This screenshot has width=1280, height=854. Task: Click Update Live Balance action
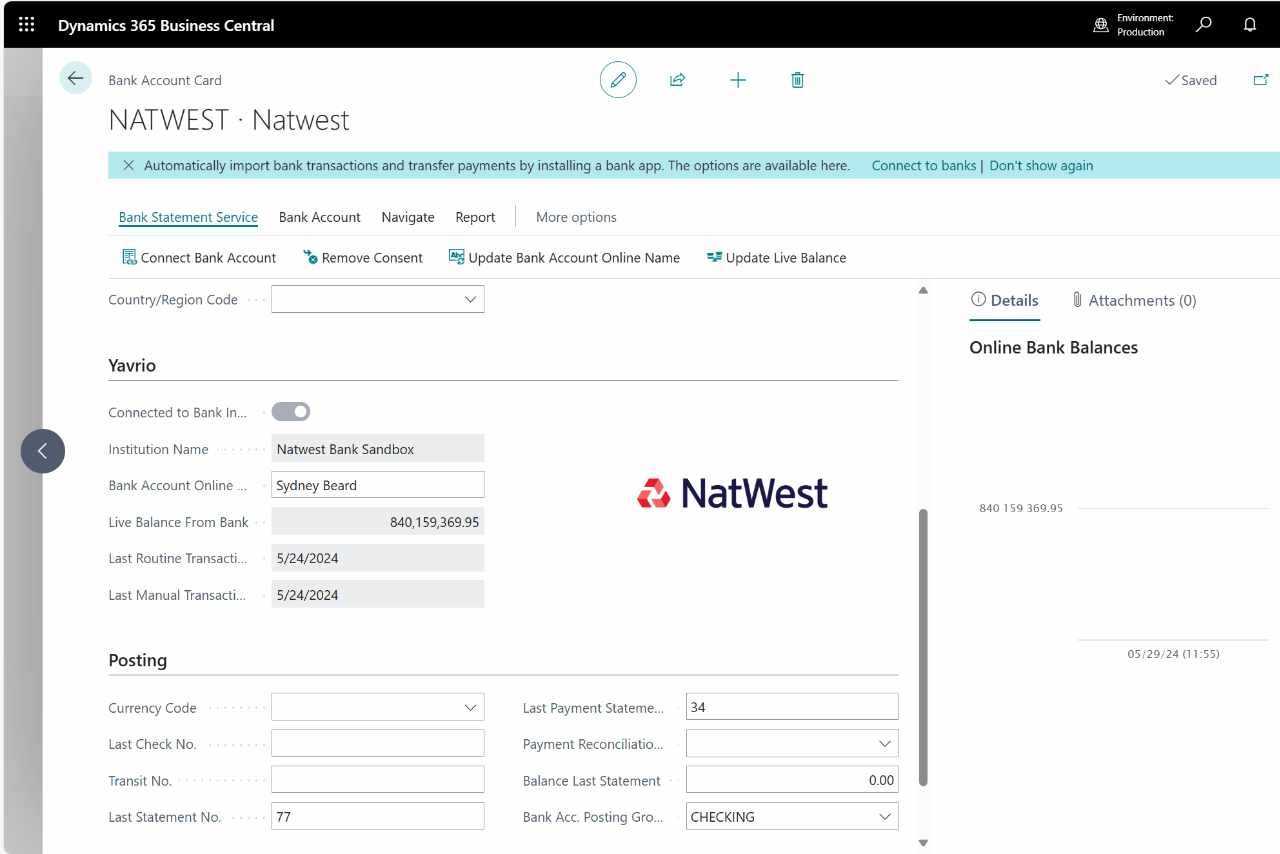coord(776,258)
